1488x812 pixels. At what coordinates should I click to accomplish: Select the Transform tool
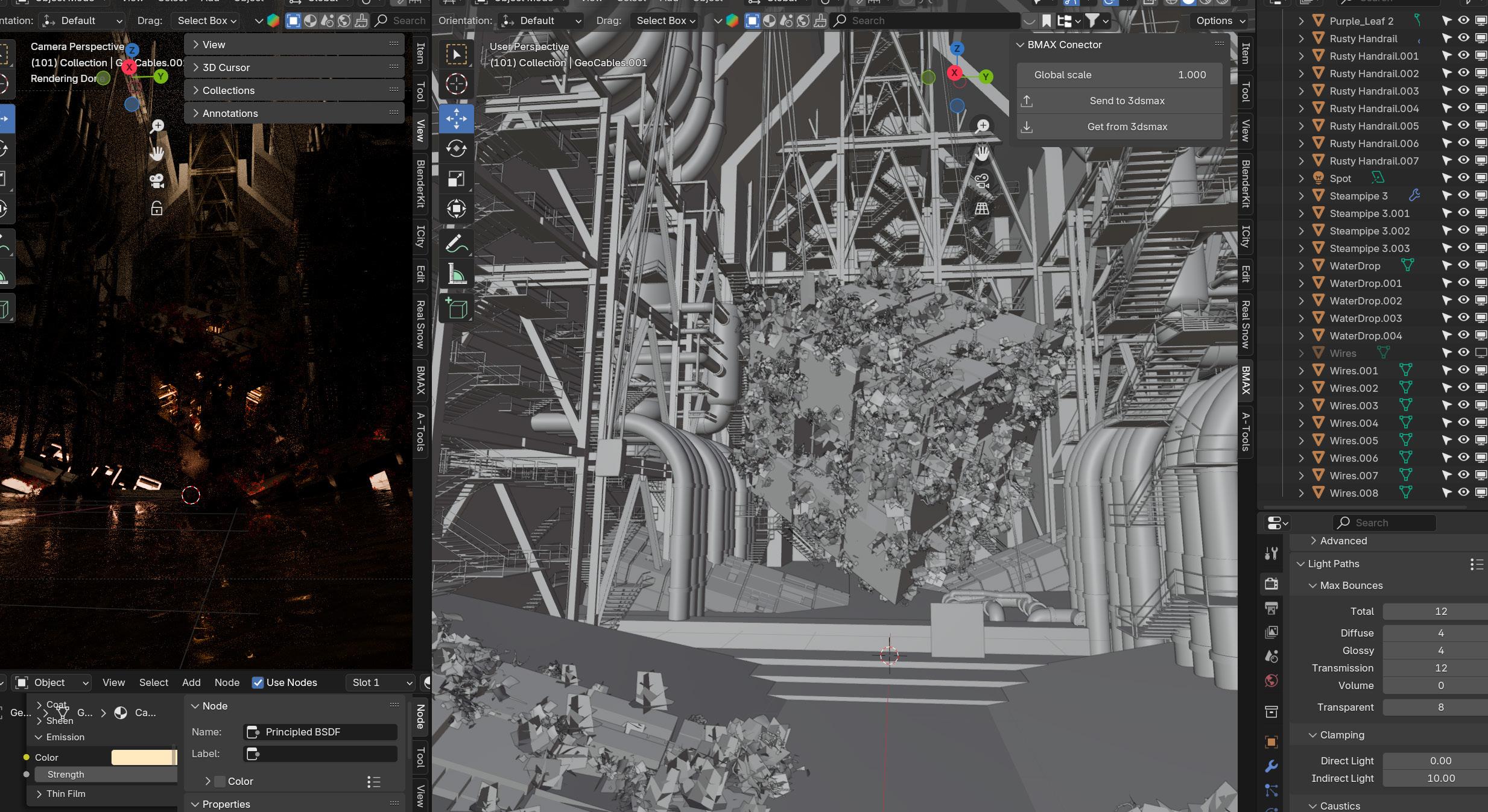[x=456, y=209]
